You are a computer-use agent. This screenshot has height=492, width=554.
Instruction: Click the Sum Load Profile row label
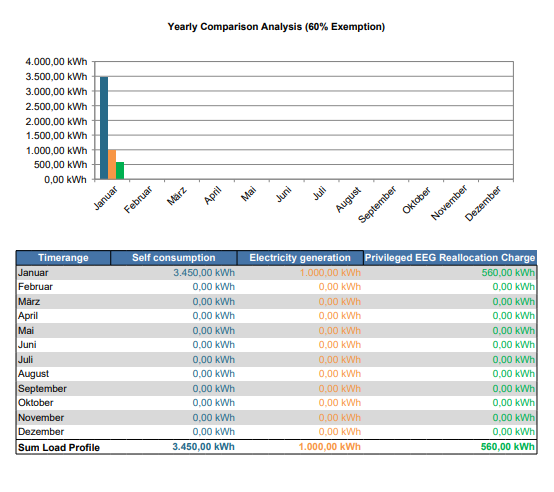coord(59,447)
